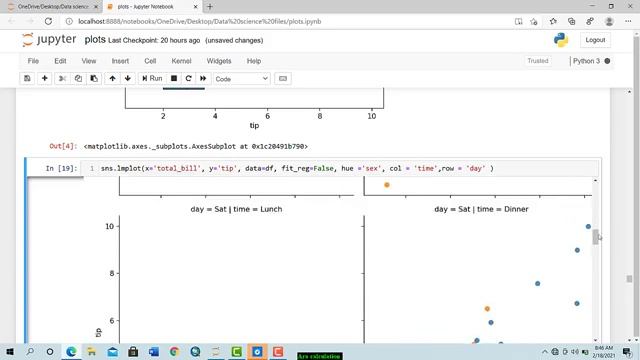Click the Python logo icon
The width and height of the screenshot is (640, 360).
[561, 40]
